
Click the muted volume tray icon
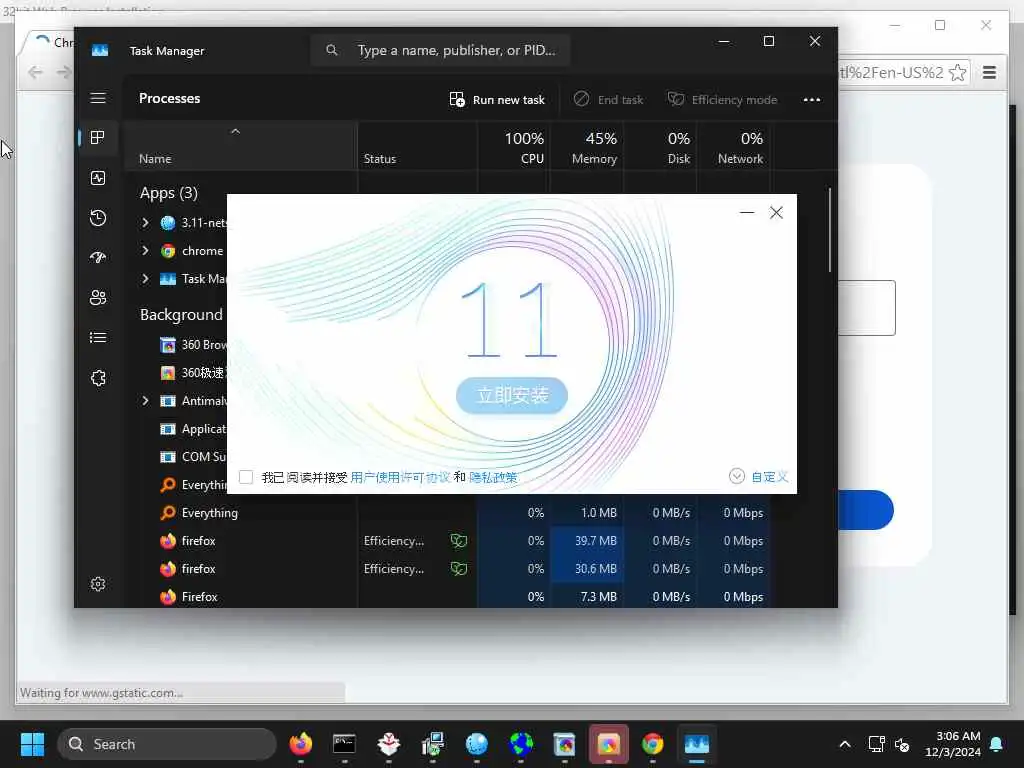click(902, 744)
